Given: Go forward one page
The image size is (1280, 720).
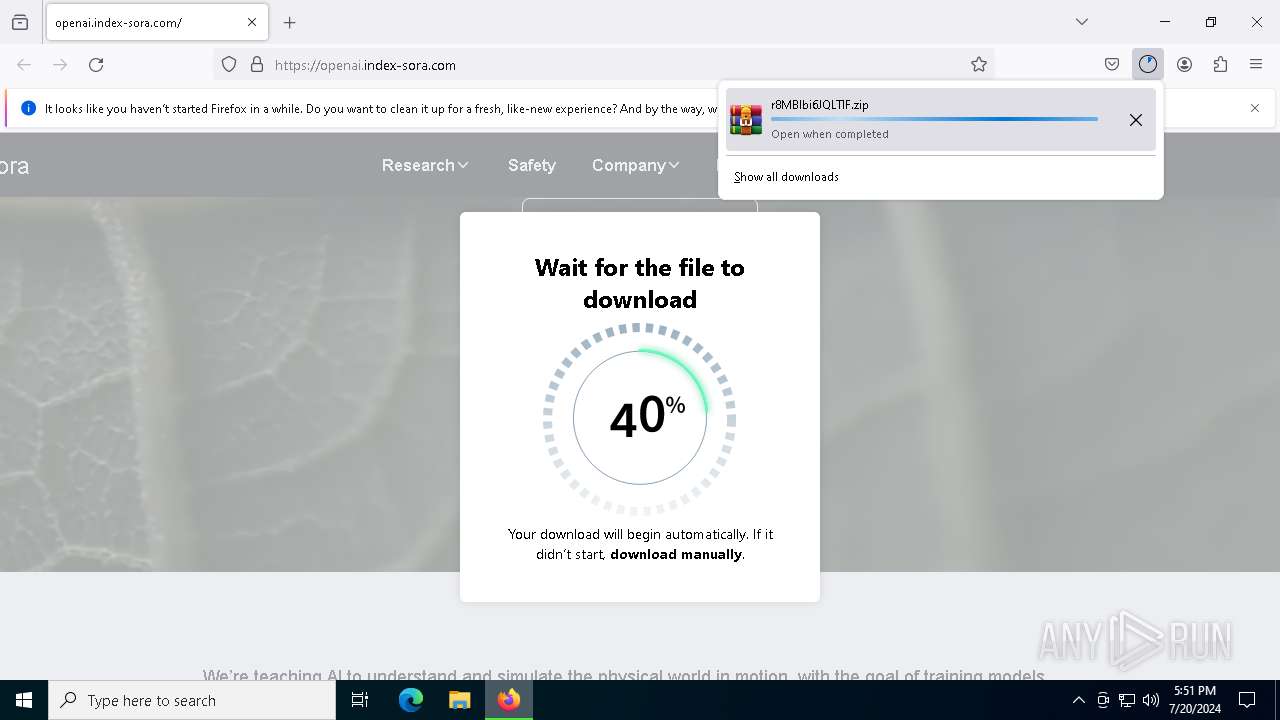Looking at the screenshot, I should pos(60,65).
